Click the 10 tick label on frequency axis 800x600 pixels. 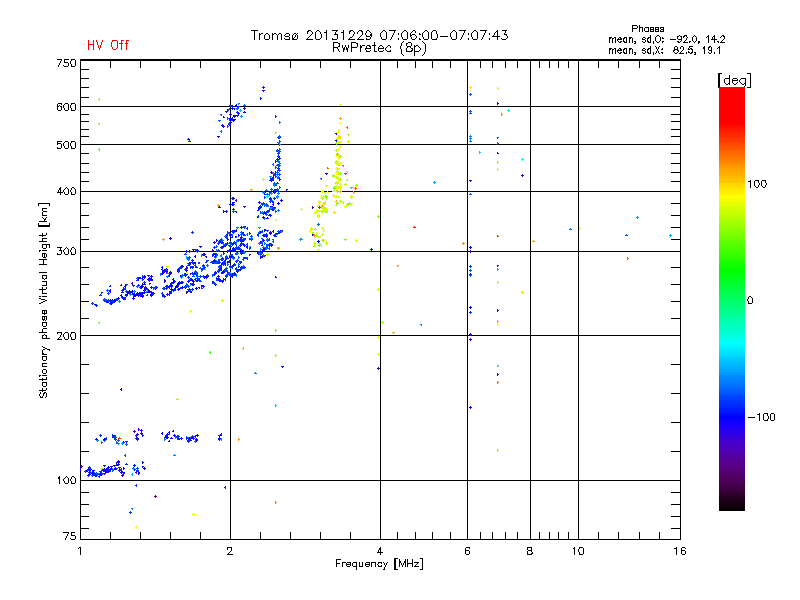pos(578,552)
